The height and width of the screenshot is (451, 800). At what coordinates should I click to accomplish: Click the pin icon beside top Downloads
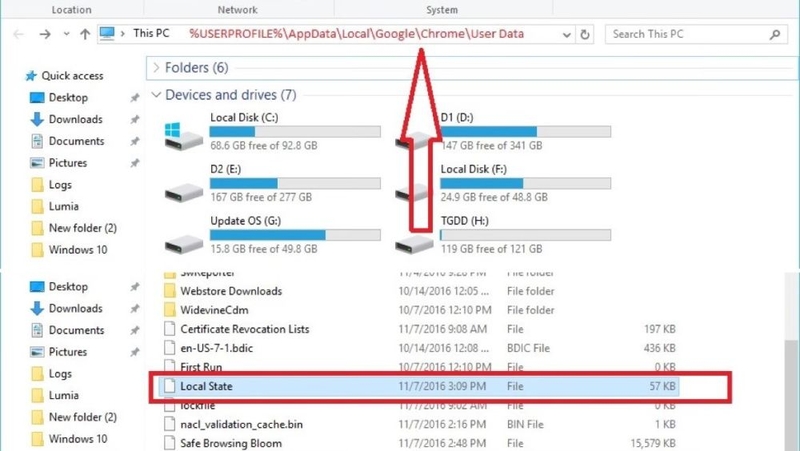point(134,119)
